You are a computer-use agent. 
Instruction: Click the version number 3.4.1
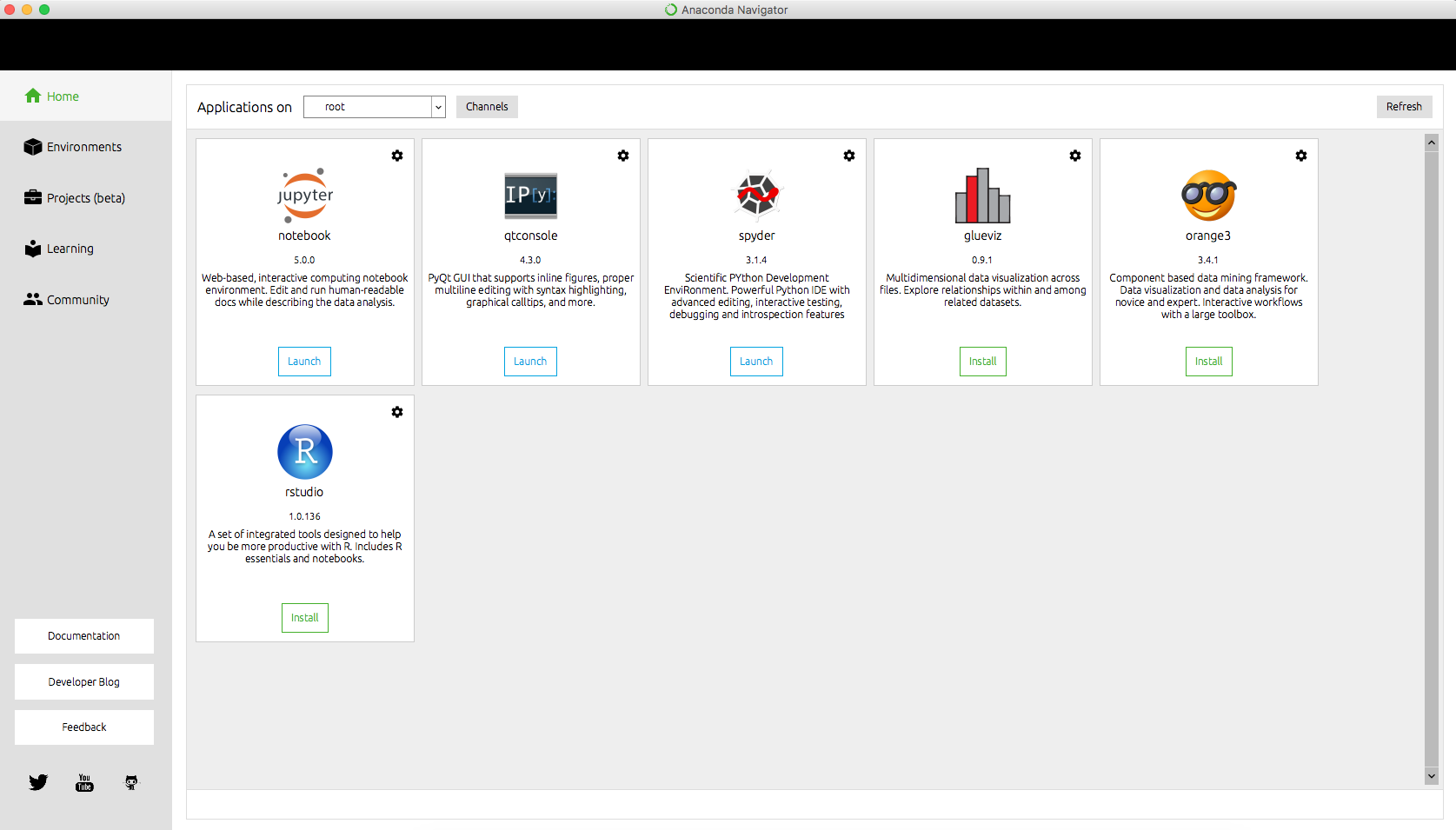coord(1208,260)
